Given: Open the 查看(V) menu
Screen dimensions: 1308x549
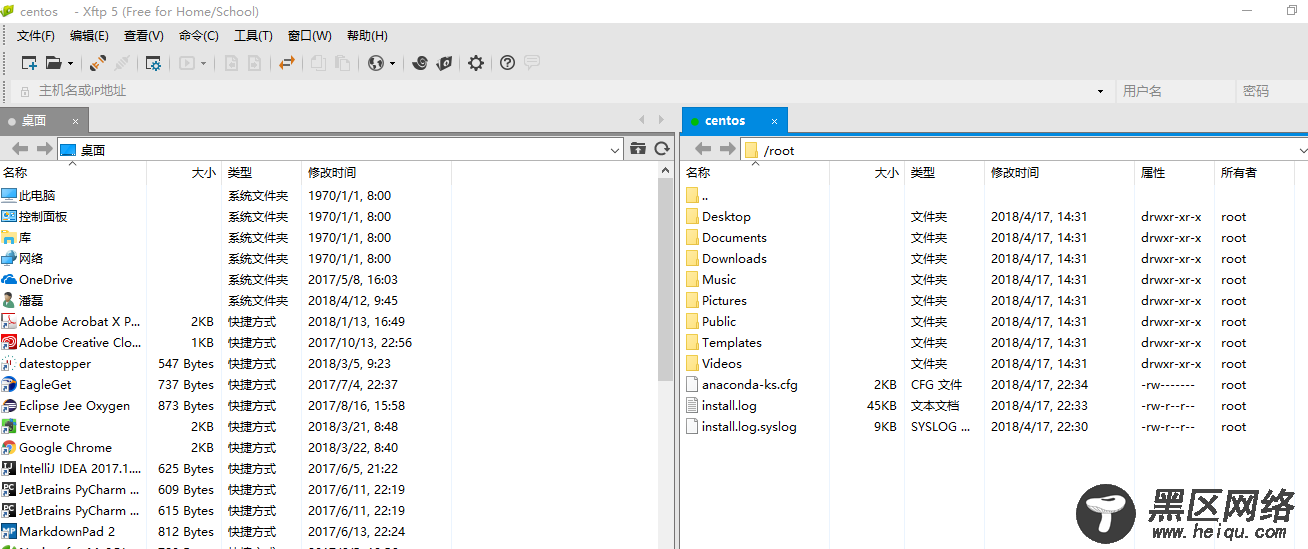Looking at the screenshot, I should tap(143, 36).
